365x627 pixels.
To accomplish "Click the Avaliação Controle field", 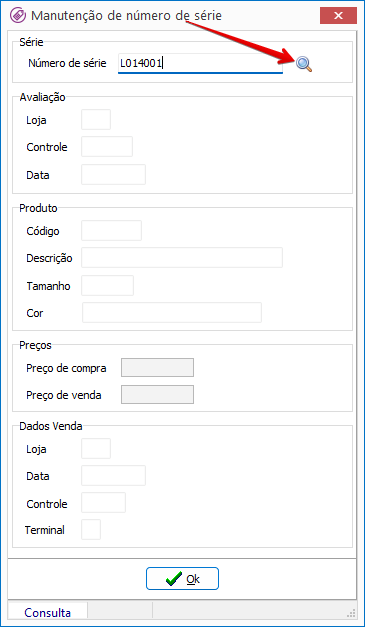I will (107, 147).
